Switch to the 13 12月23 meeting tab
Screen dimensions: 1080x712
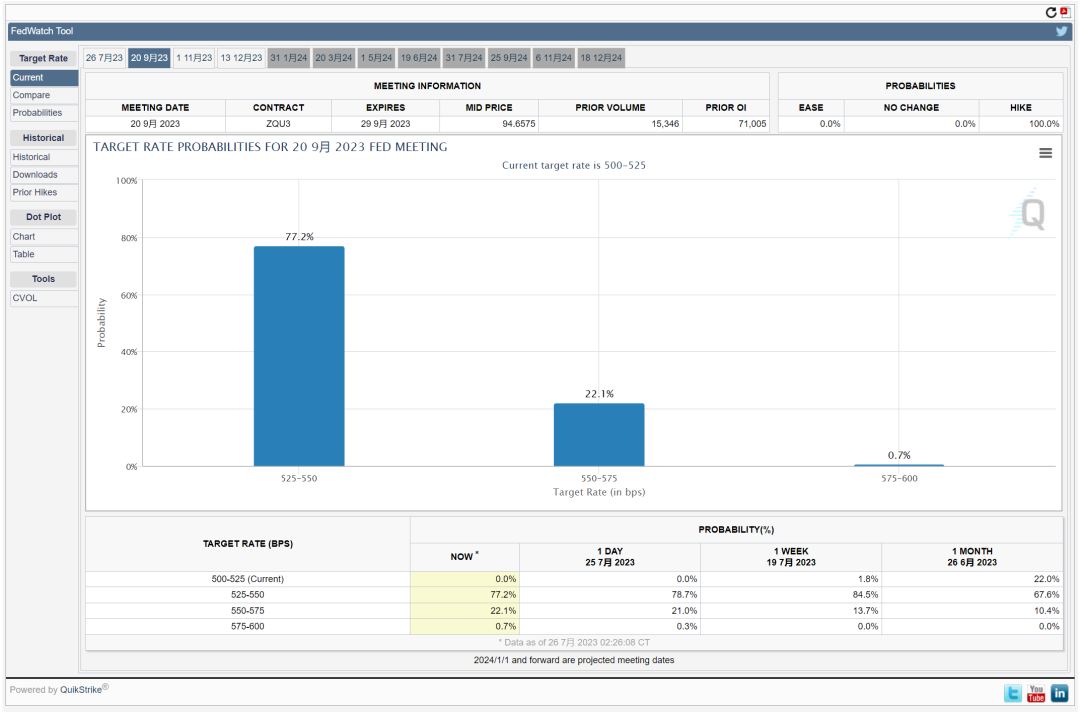(241, 58)
